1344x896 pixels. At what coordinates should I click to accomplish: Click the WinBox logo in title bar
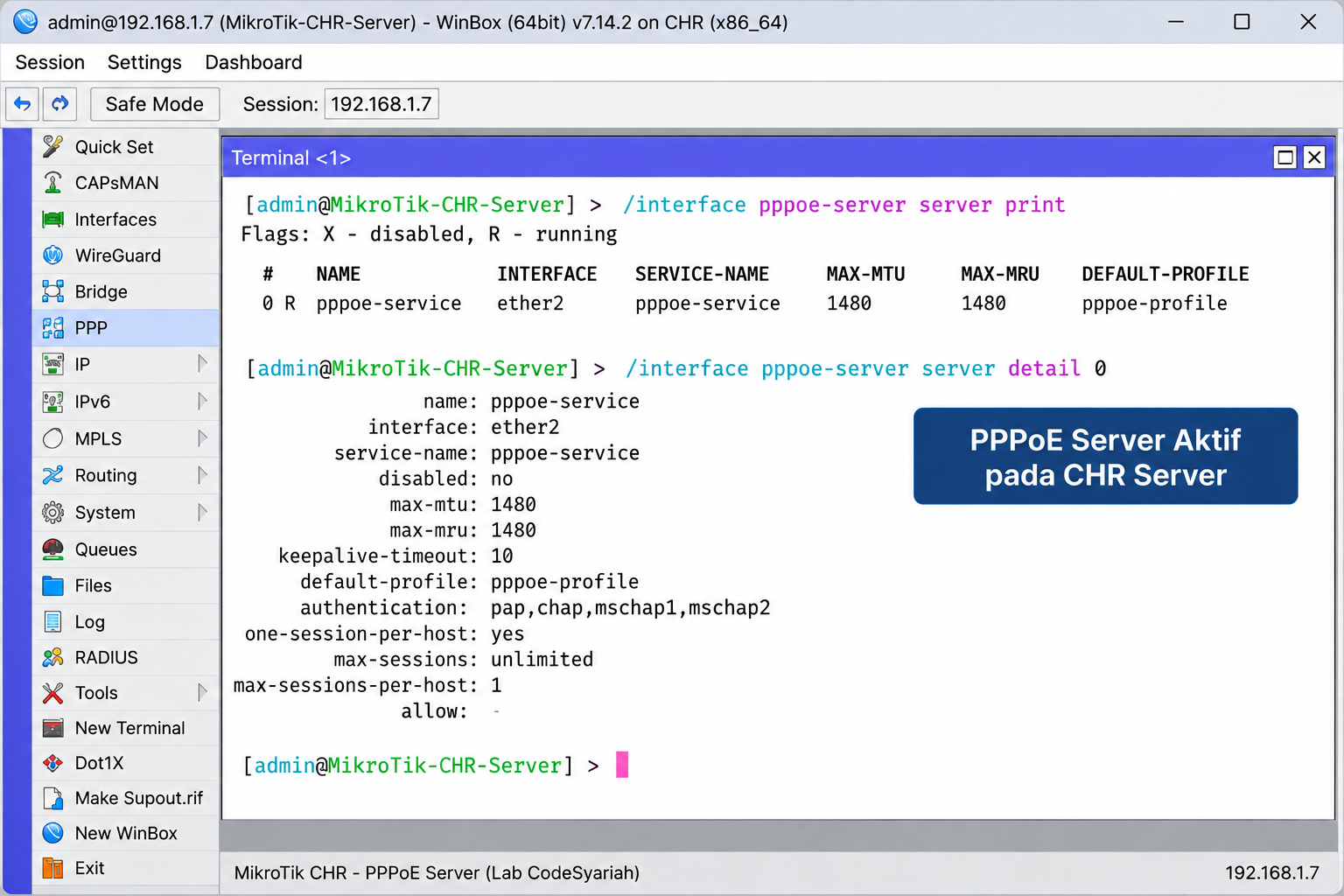25,21
